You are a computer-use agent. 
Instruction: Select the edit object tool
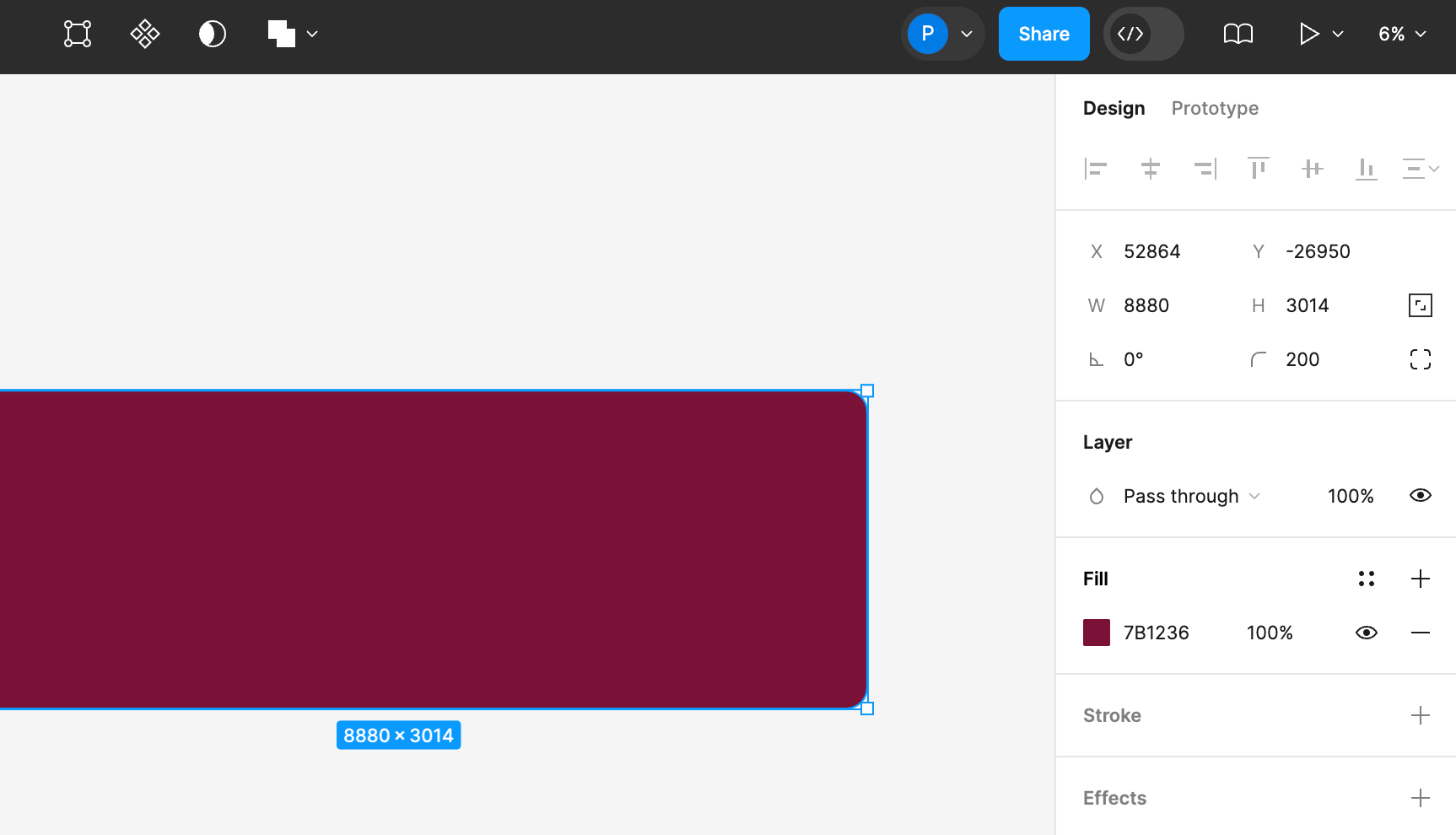(x=78, y=34)
